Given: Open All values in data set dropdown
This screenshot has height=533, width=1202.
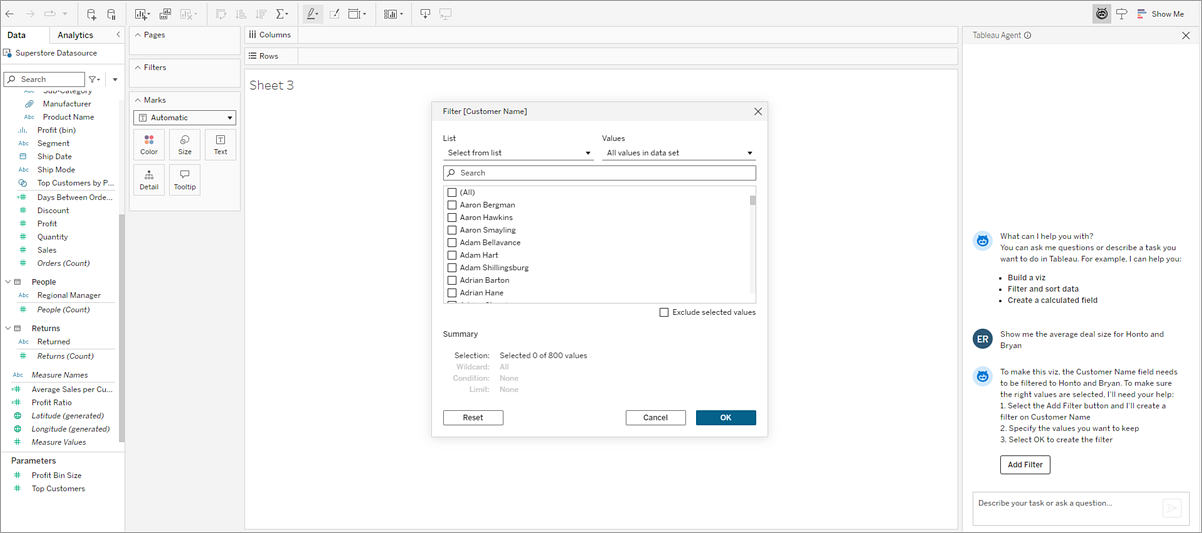Looking at the screenshot, I should click(x=679, y=153).
